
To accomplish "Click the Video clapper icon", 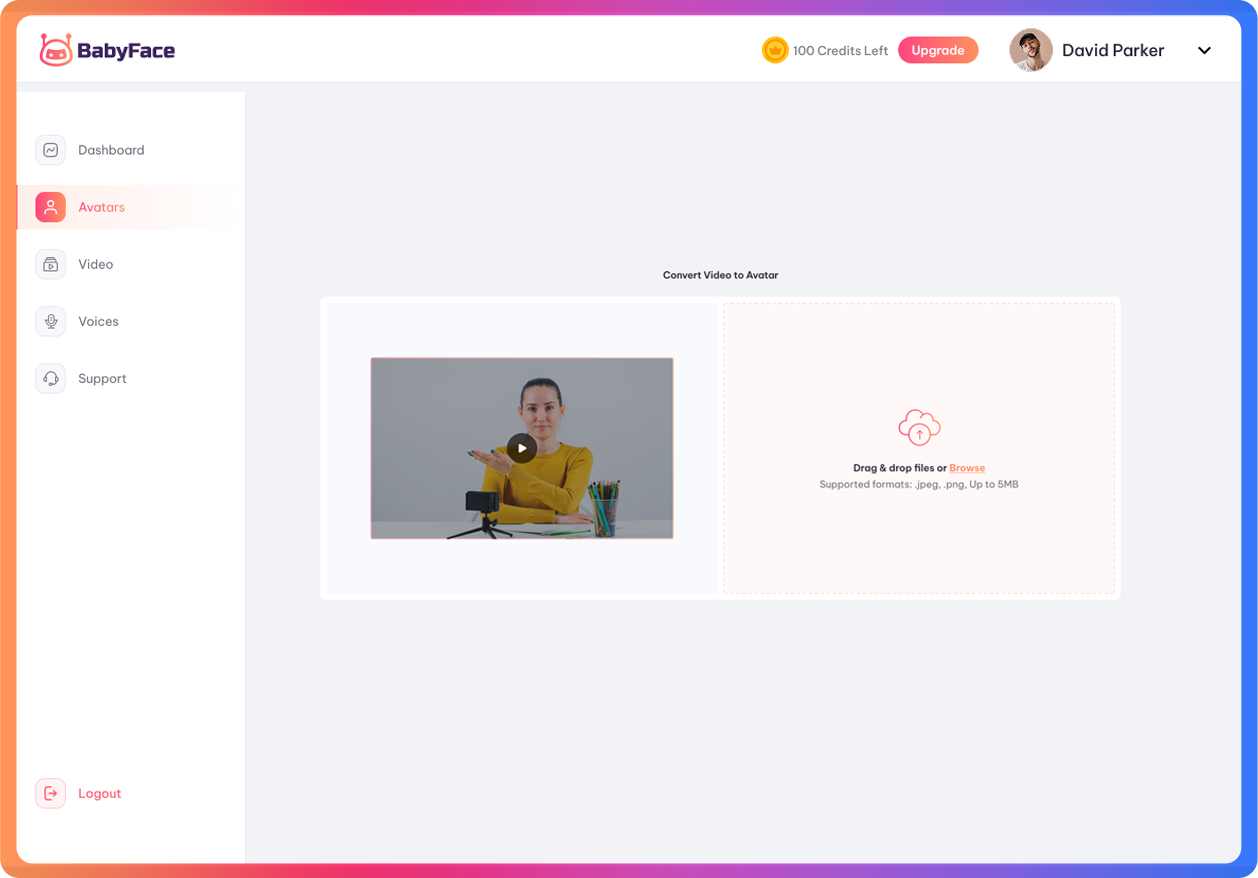I will coord(51,264).
